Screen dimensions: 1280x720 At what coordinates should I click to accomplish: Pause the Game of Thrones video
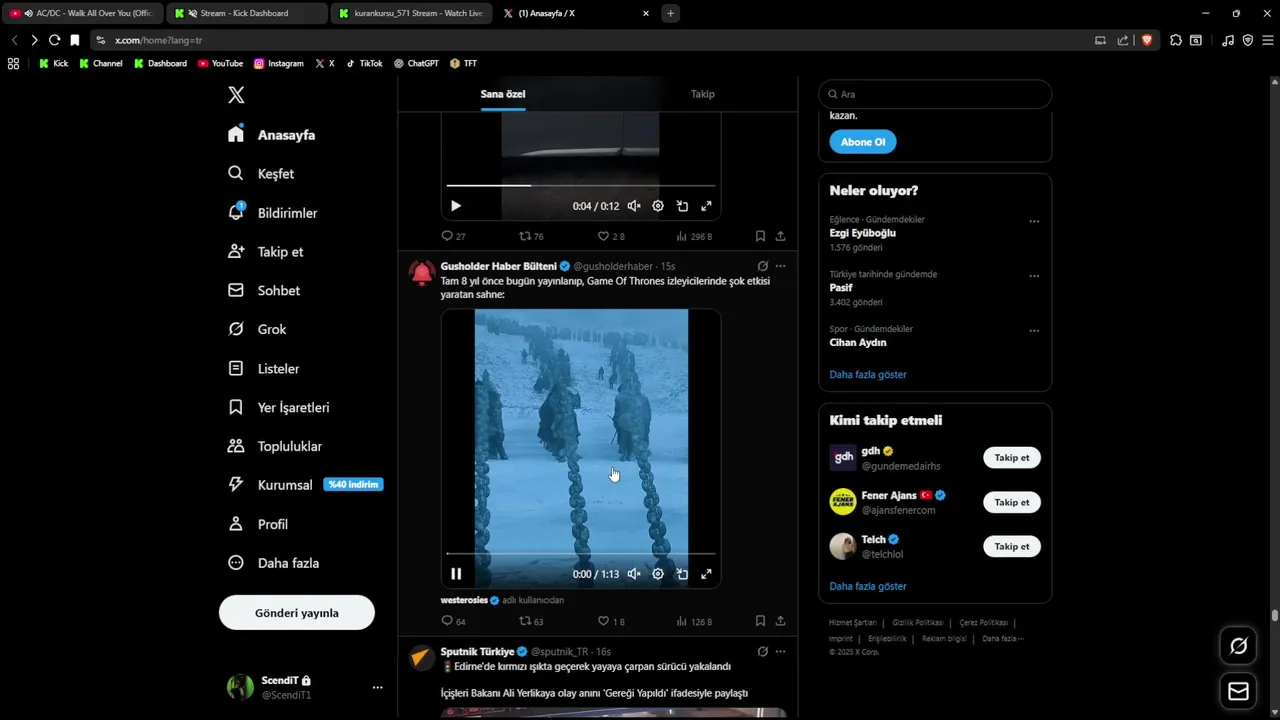[456, 574]
